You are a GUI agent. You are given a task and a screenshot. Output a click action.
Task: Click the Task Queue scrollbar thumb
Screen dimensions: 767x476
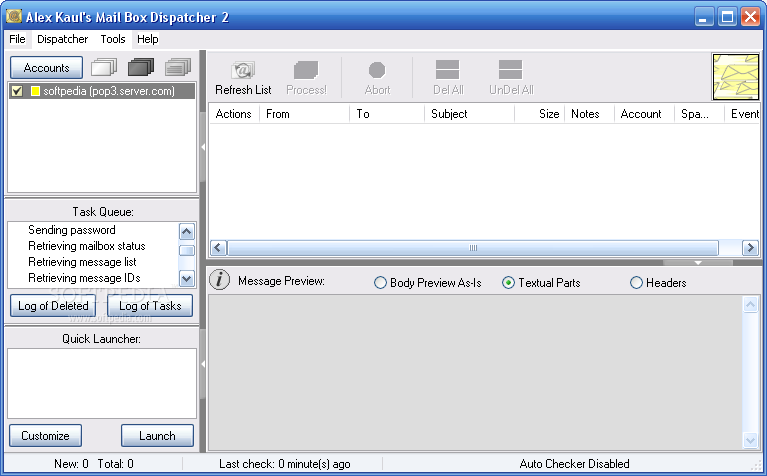[186, 250]
